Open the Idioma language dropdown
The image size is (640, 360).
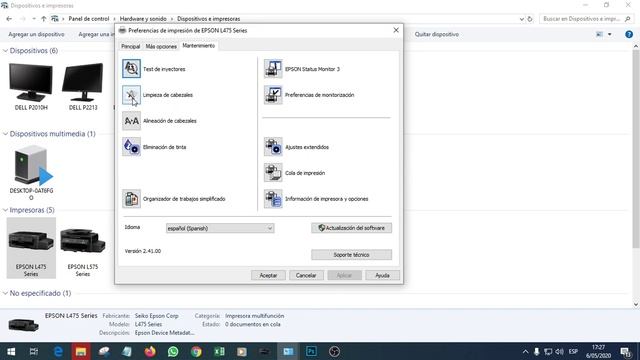tap(220, 228)
